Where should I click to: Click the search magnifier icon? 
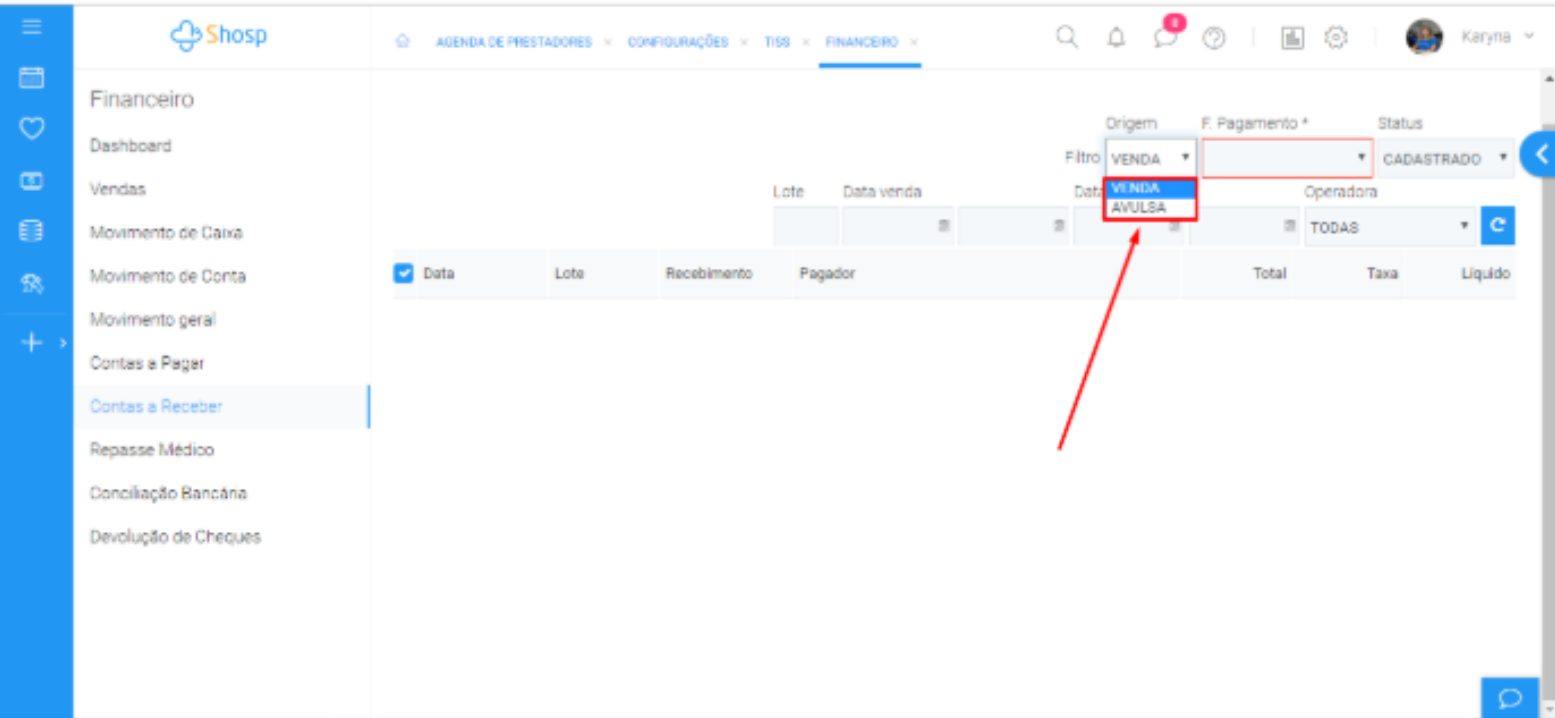click(x=1067, y=38)
